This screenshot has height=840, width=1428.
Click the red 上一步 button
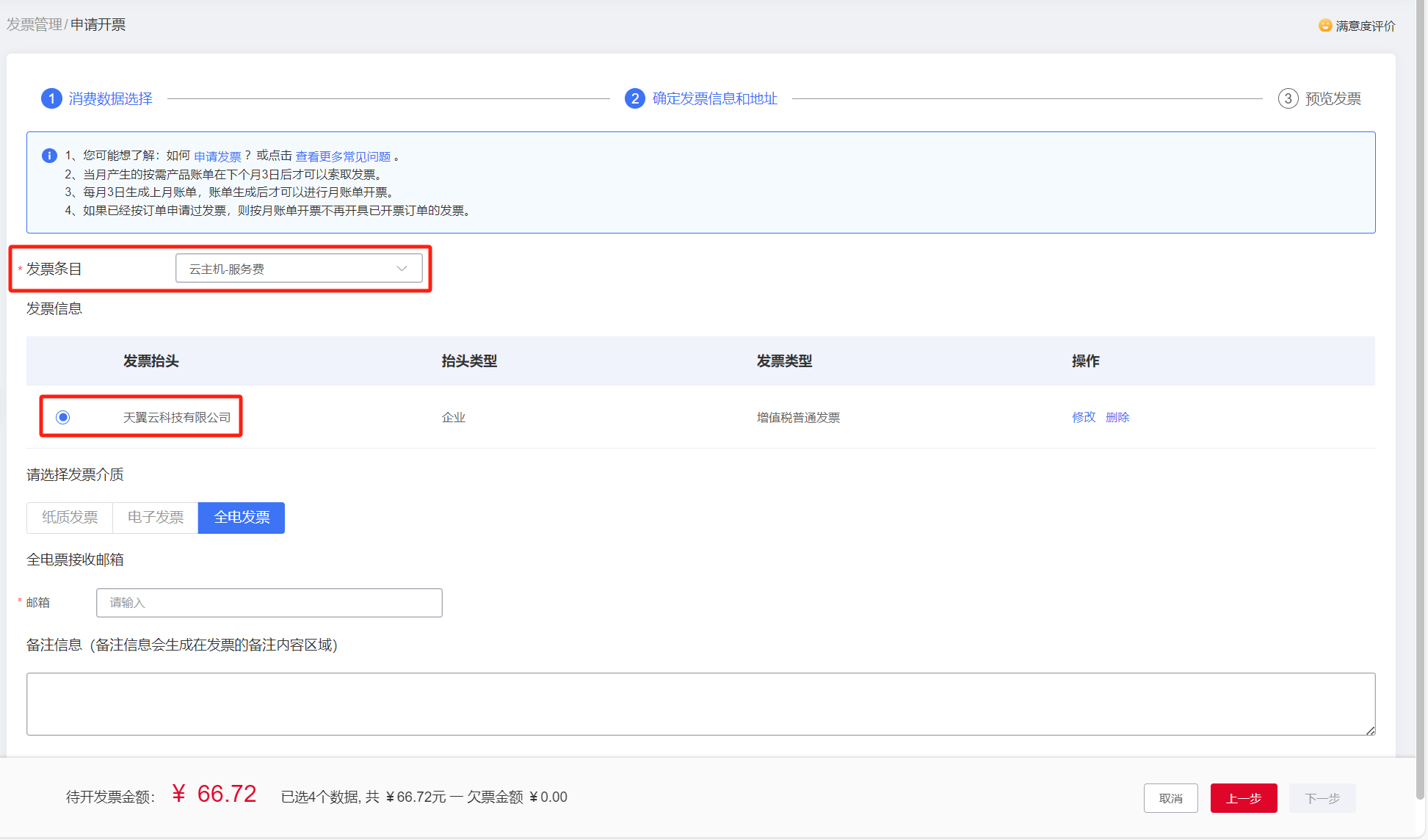coord(1243,798)
